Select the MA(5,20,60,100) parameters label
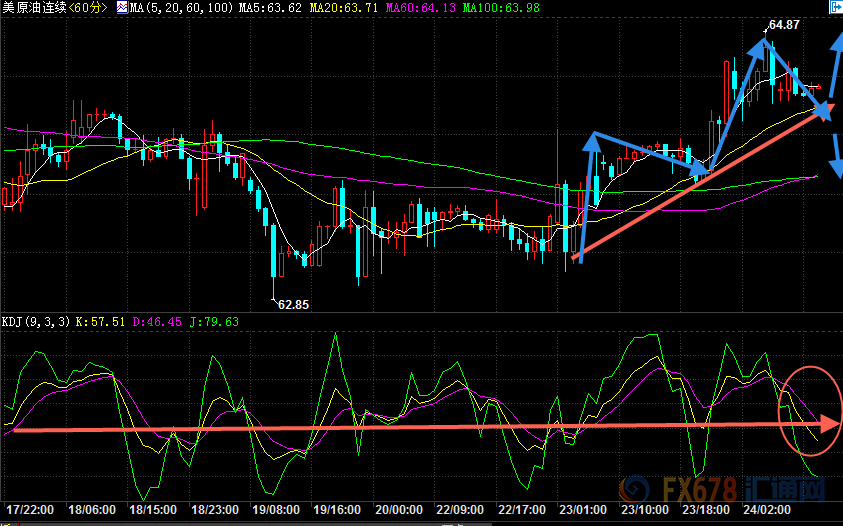Screen dimensions: 843x526 182,8
